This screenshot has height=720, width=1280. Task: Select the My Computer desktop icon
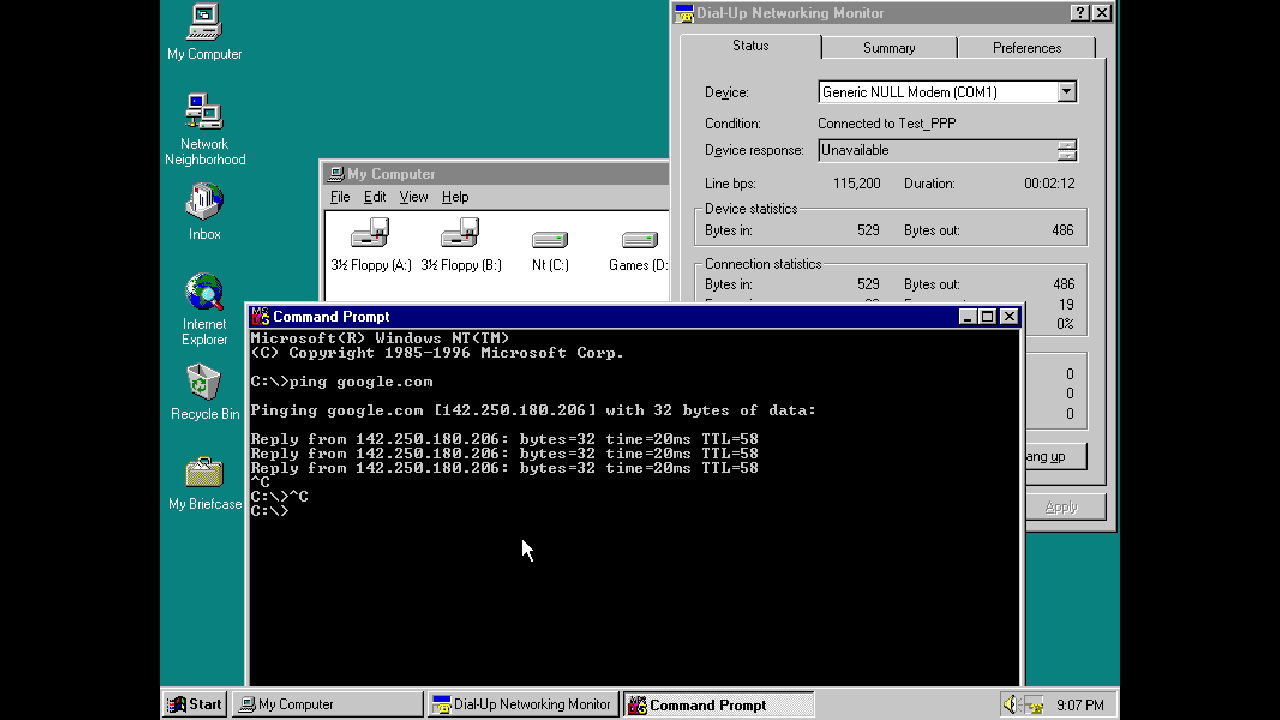[204, 33]
